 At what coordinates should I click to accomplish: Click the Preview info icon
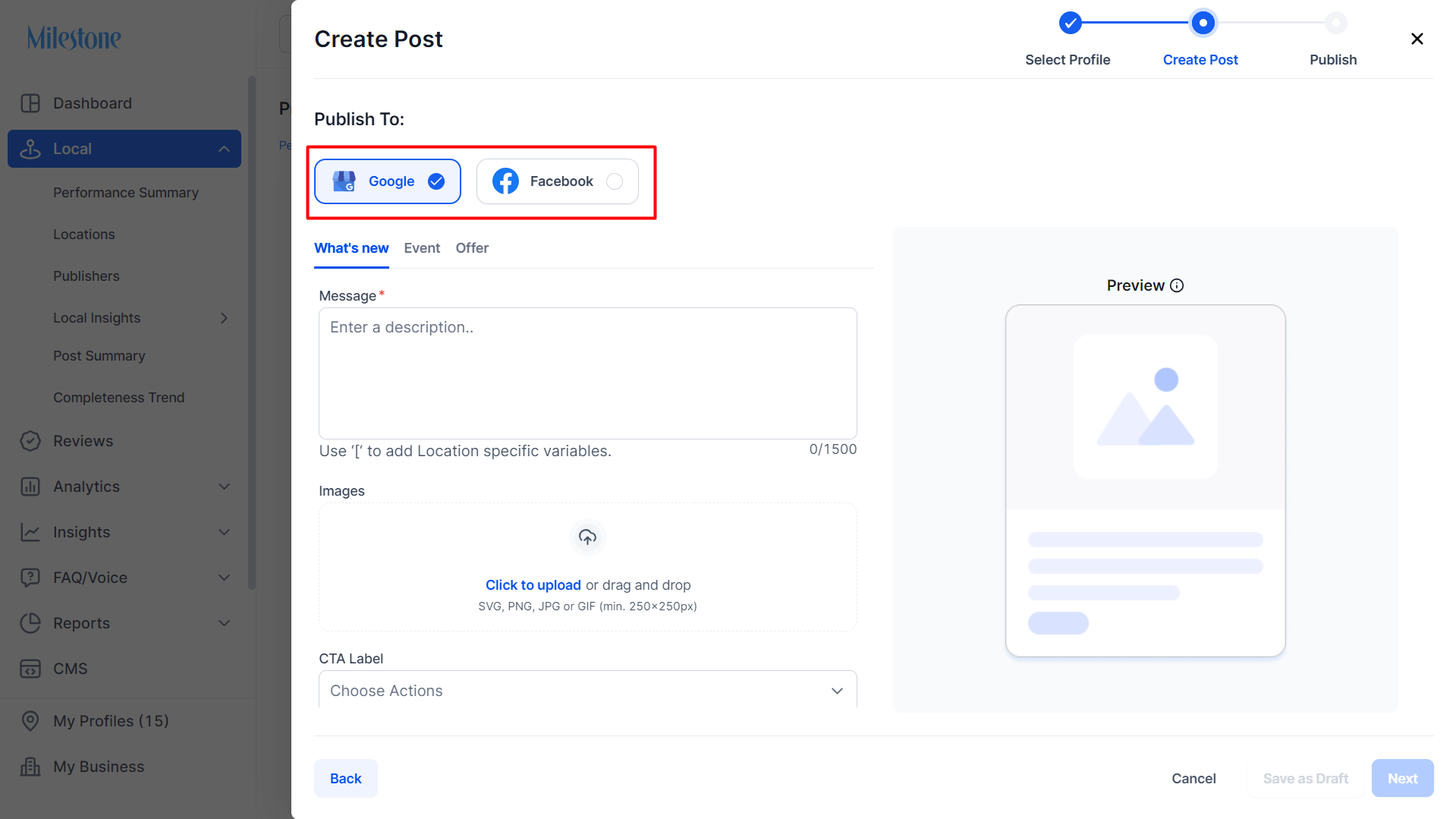(1177, 285)
